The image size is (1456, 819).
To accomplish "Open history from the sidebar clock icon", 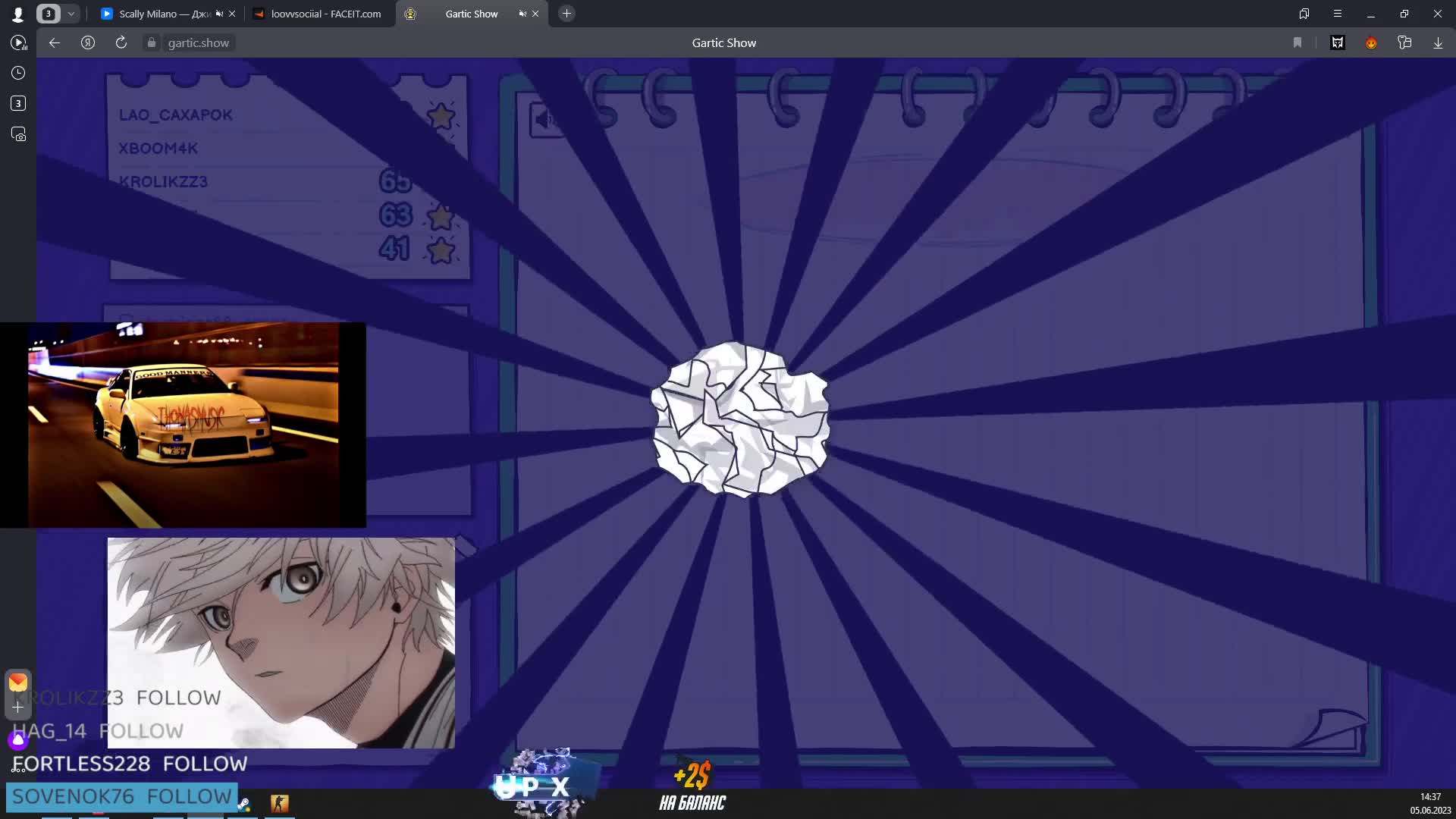I will point(18,73).
